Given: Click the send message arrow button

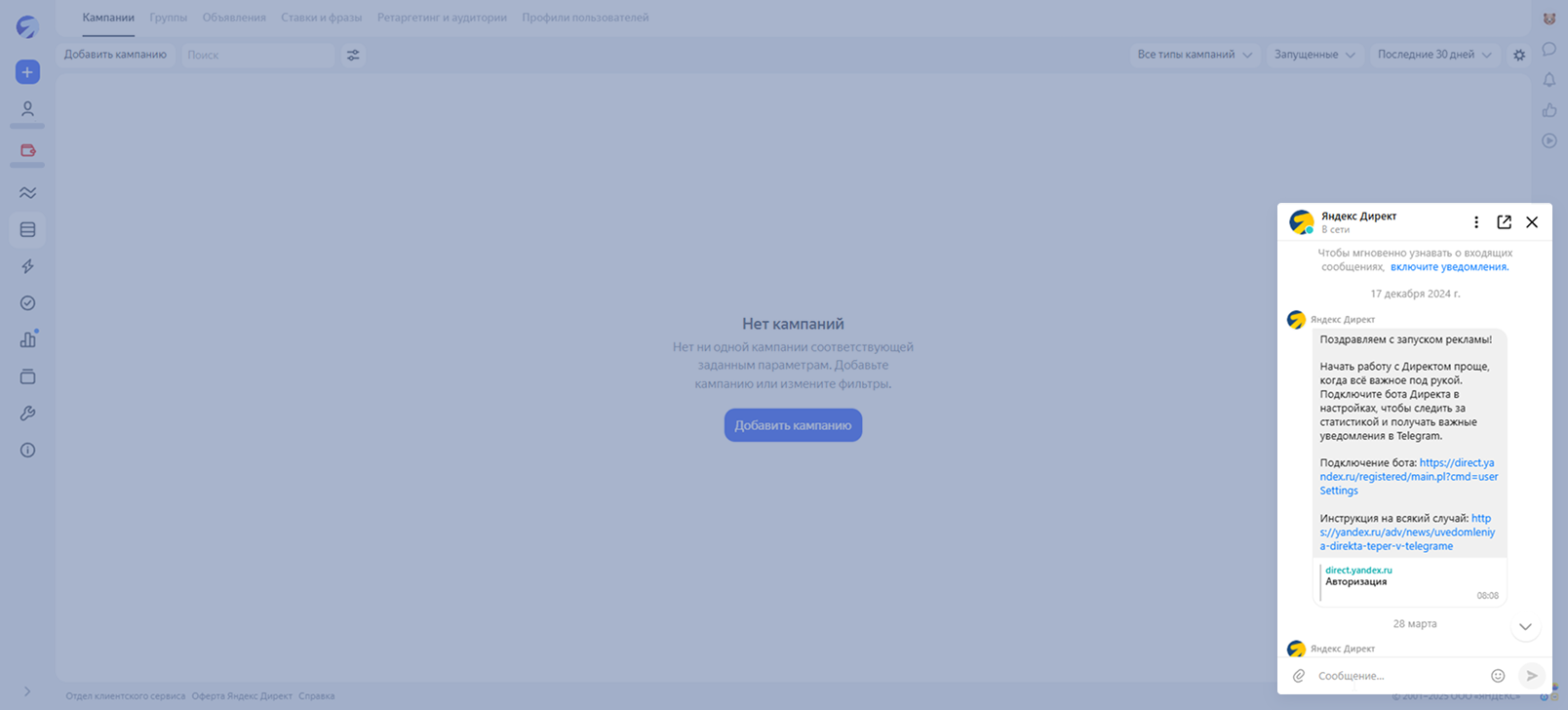Looking at the screenshot, I should point(1532,676).
